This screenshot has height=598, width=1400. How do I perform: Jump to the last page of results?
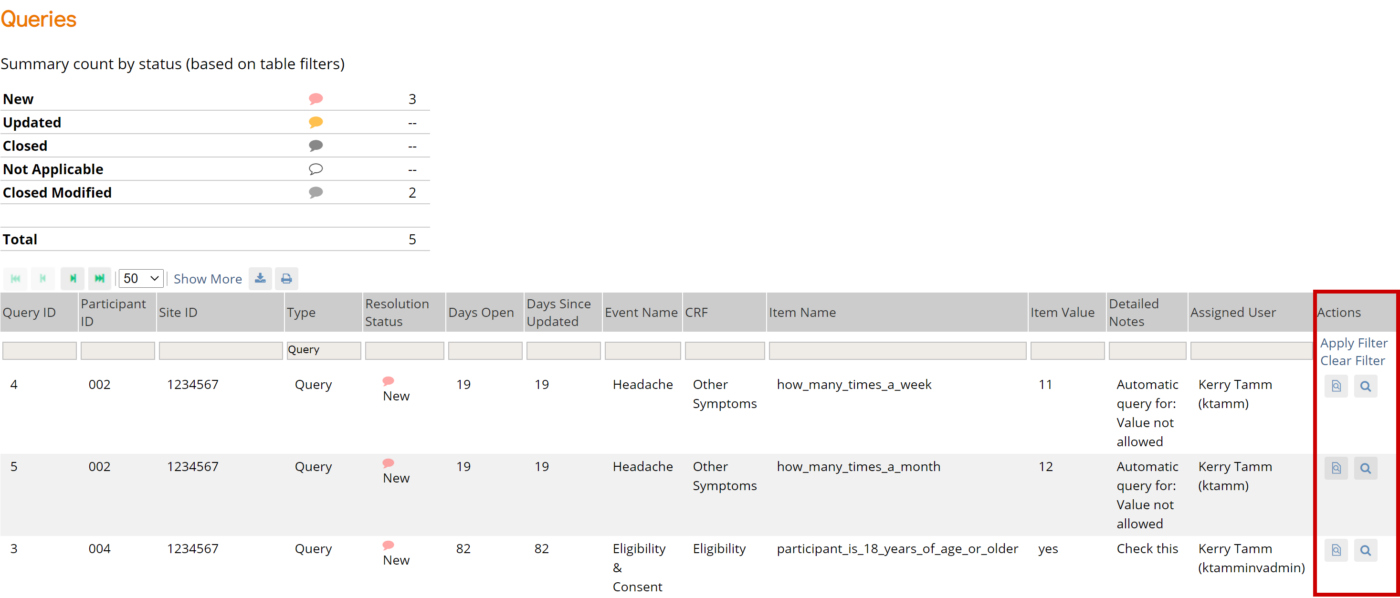[x=99, y=278]
